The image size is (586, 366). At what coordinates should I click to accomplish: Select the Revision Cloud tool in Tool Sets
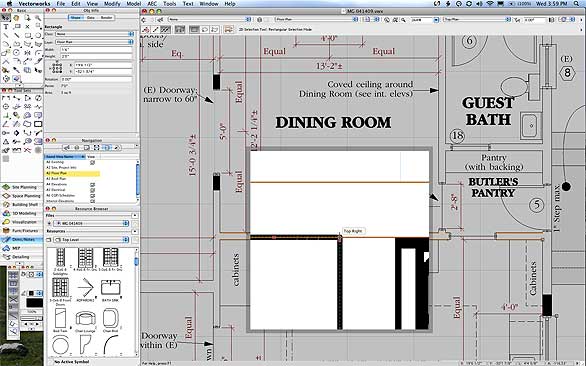tap(27, 124)
